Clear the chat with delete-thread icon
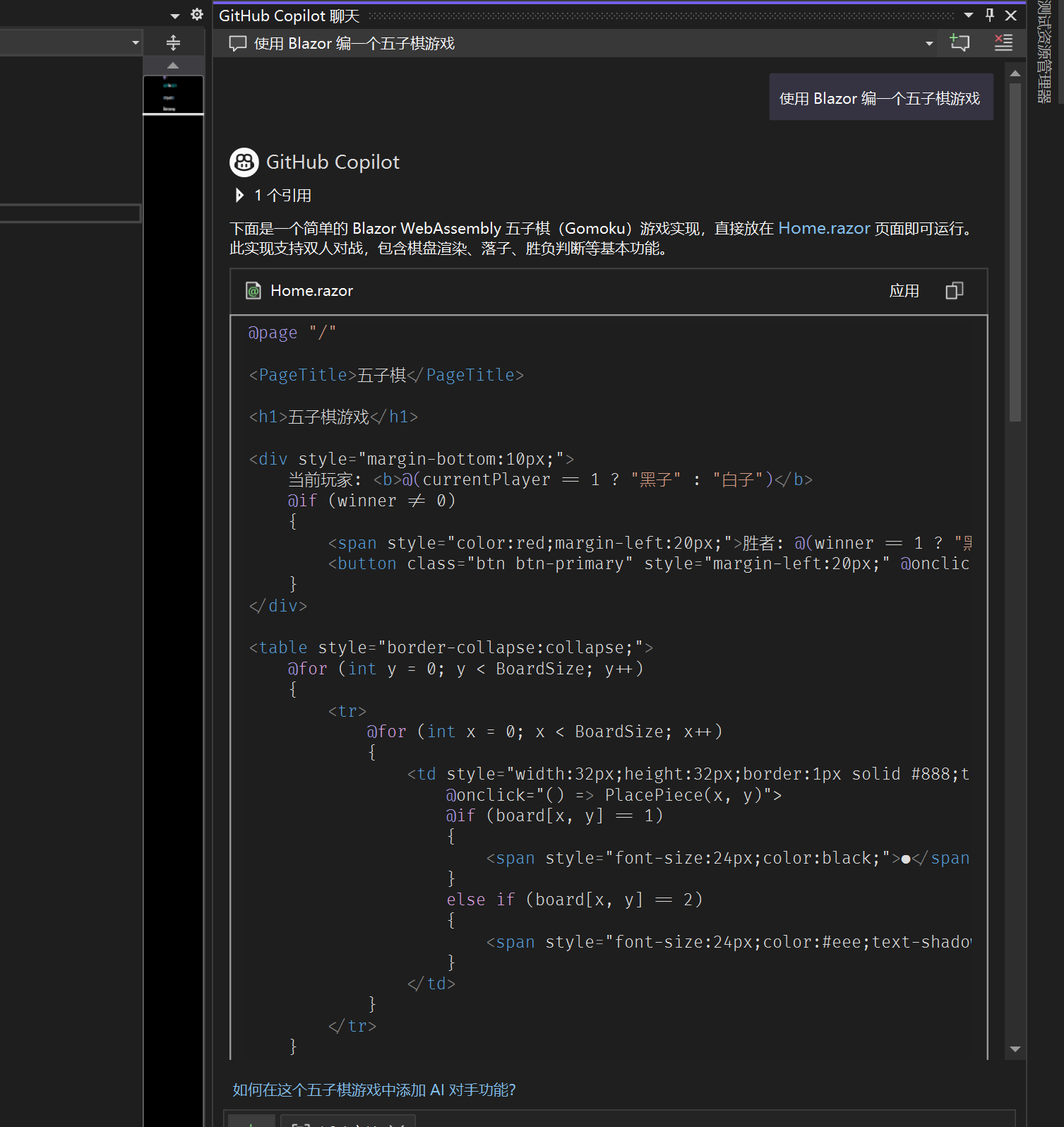1064x1127 pixels. pos(1003,43)
